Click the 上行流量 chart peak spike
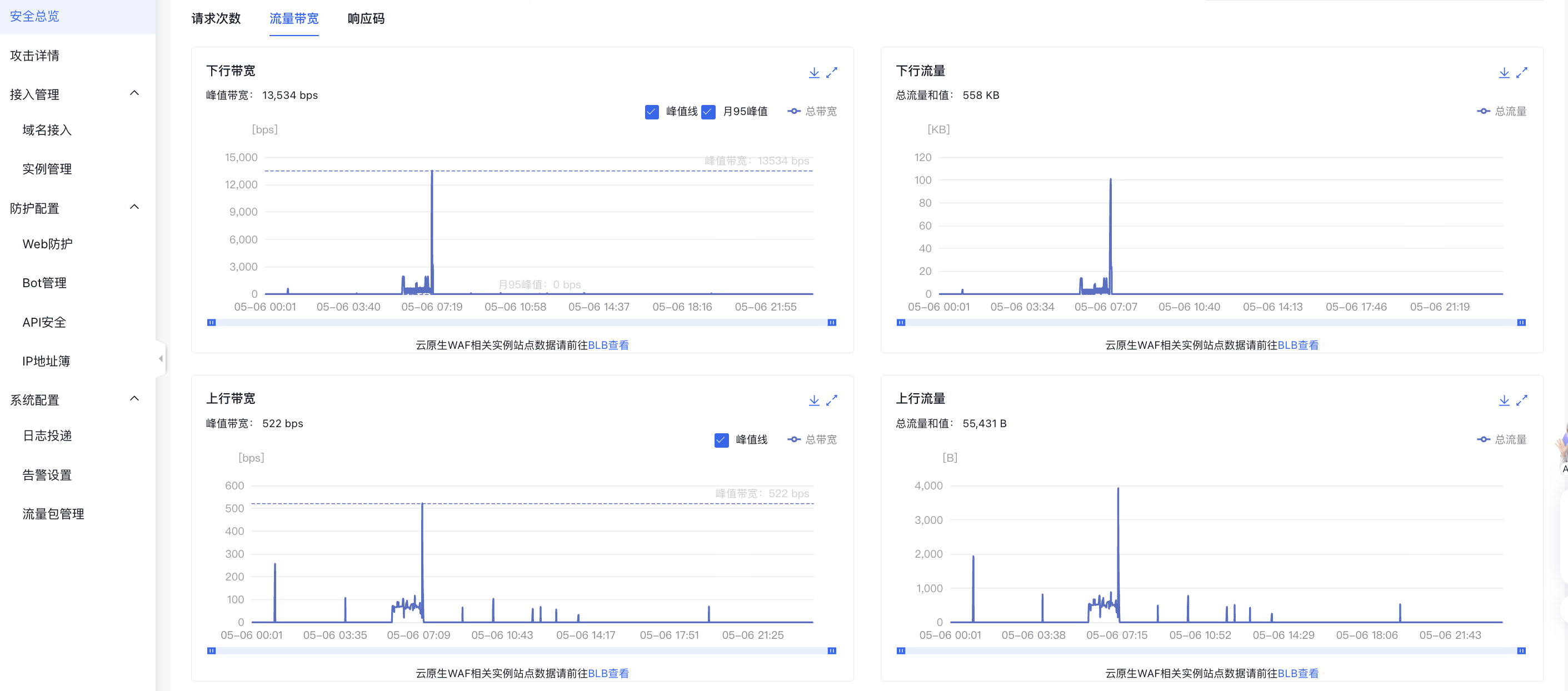Image resolution: width=1568 pixels, height=691 pixels. click(x=1117, y=489)
